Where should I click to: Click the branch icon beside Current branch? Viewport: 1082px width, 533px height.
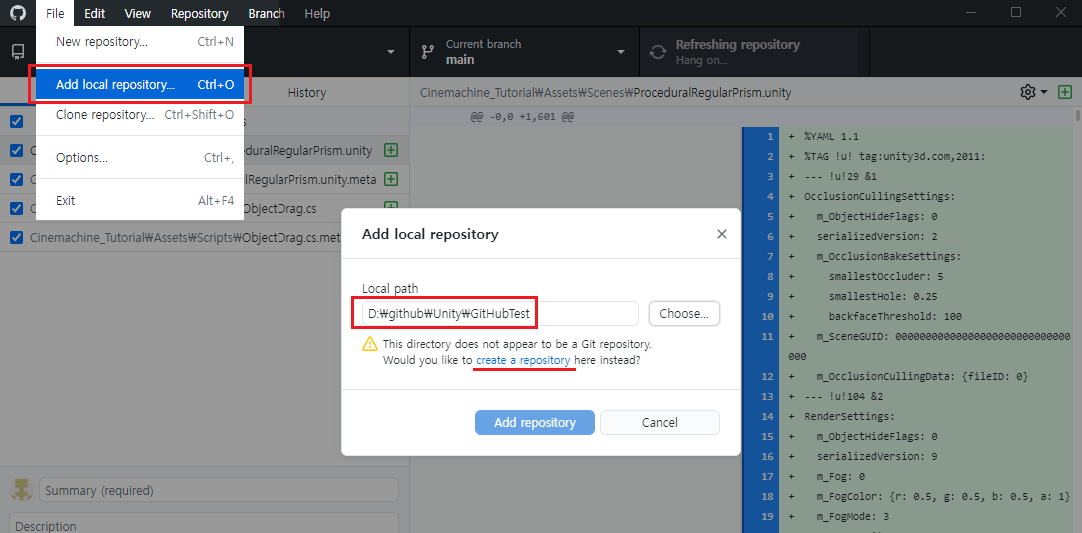(x=428, y=52)
